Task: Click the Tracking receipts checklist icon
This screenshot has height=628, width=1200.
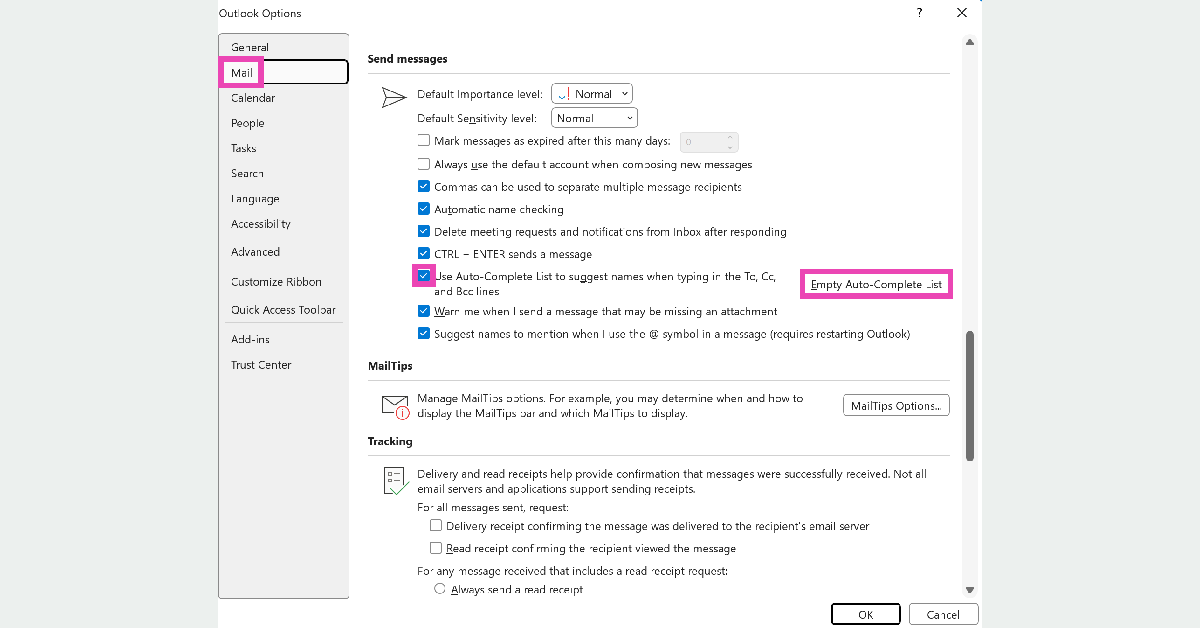Action: 396,481
